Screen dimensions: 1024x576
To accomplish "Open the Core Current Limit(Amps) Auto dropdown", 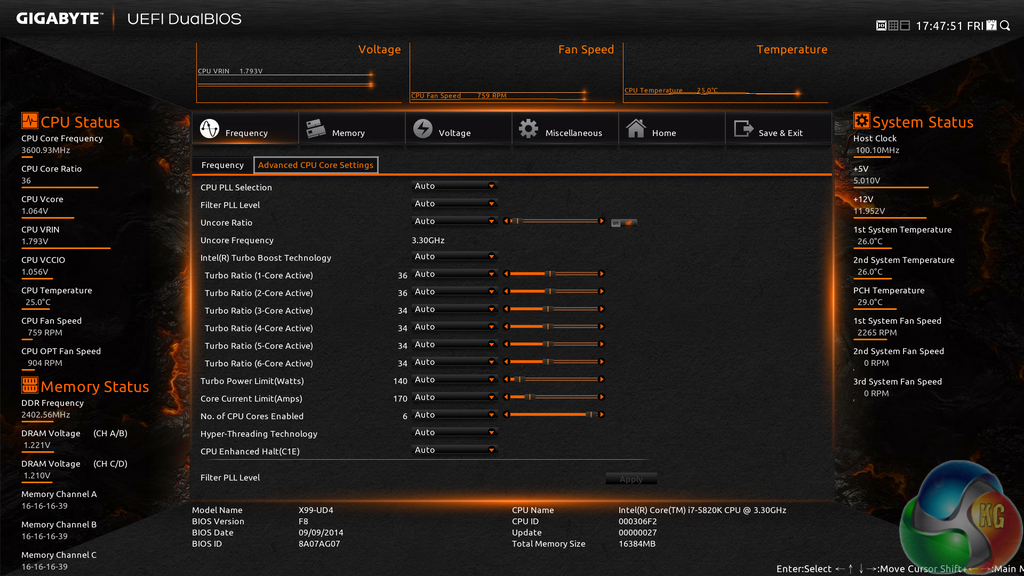I will pos(454,397).
